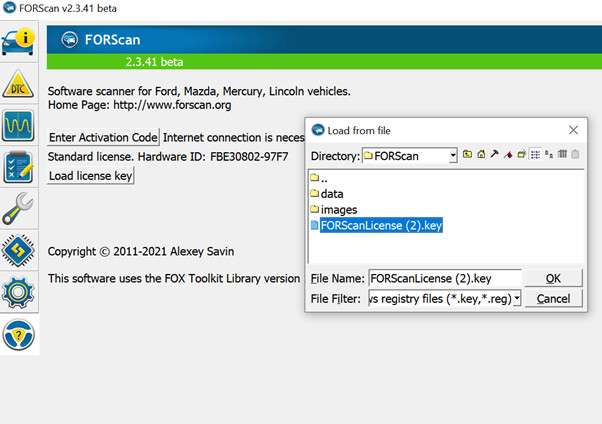Go up one directory level icon
This screenshot has width=602, height=424.
(467, 155)
